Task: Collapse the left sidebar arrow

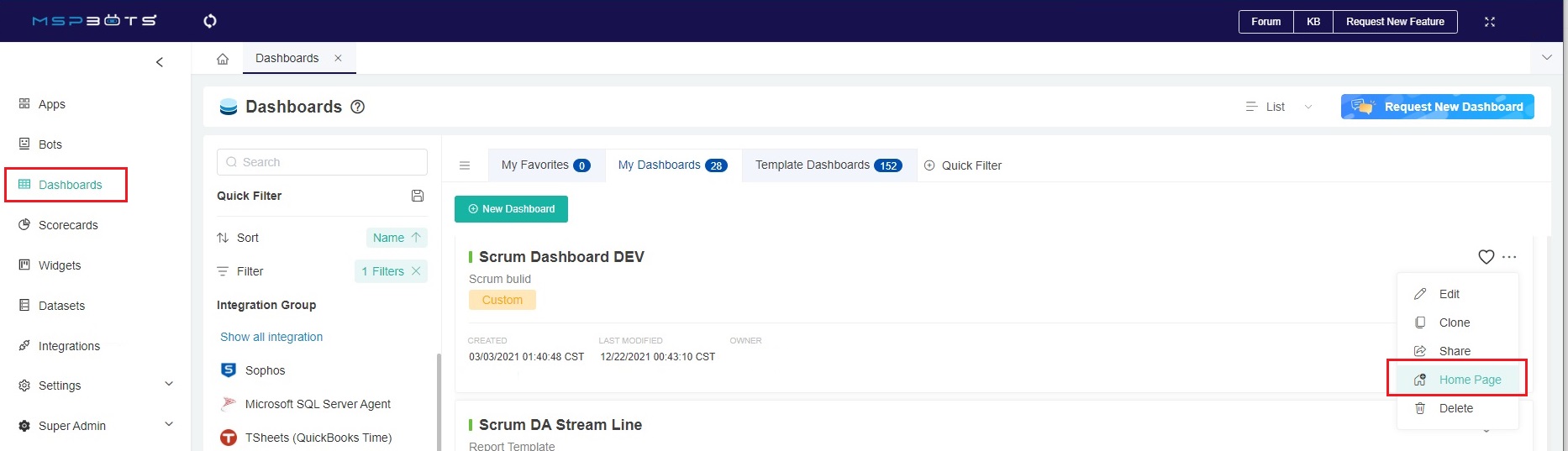Action: 160,62
